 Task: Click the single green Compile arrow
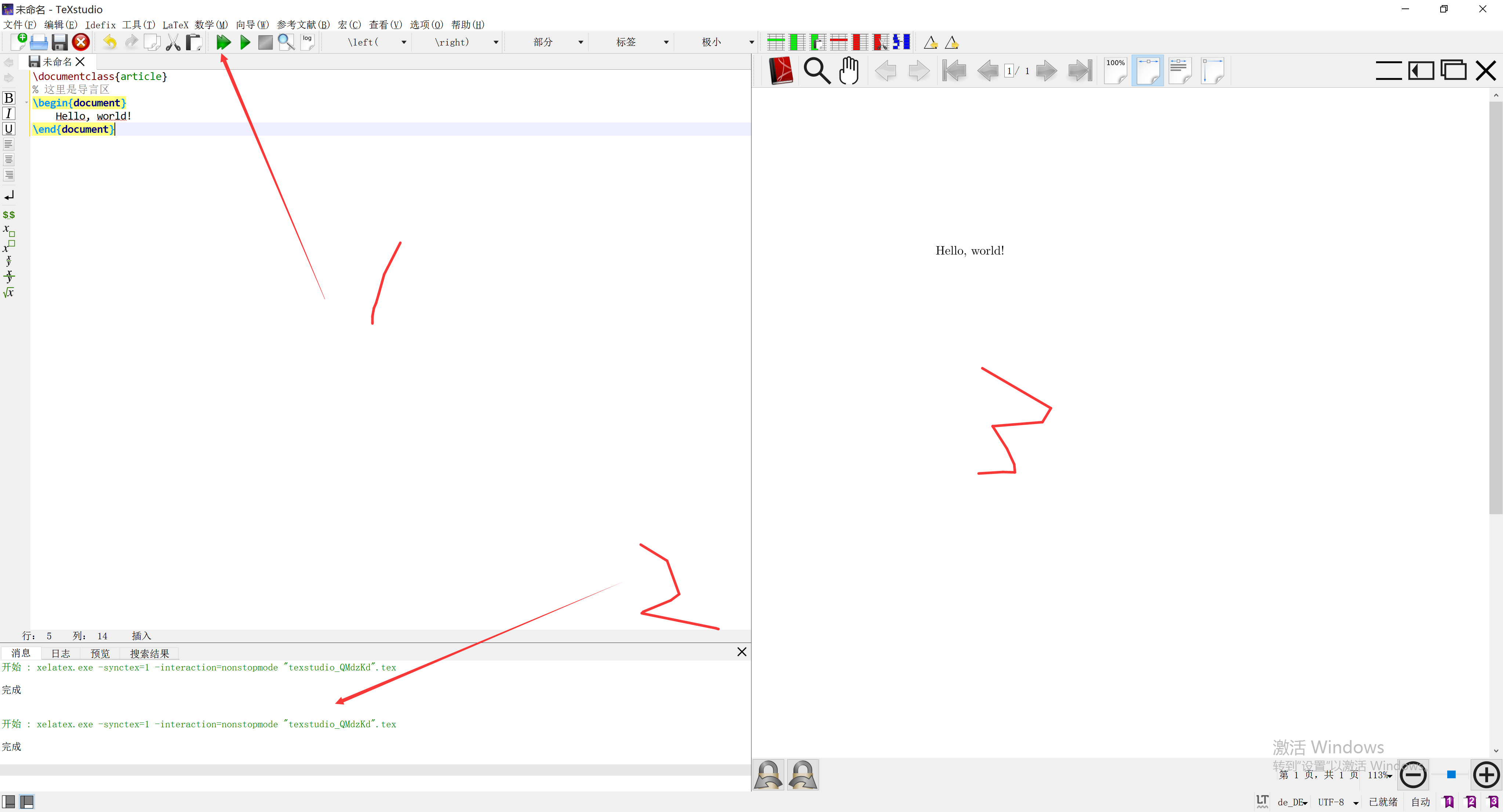click(x=245, y=42)
